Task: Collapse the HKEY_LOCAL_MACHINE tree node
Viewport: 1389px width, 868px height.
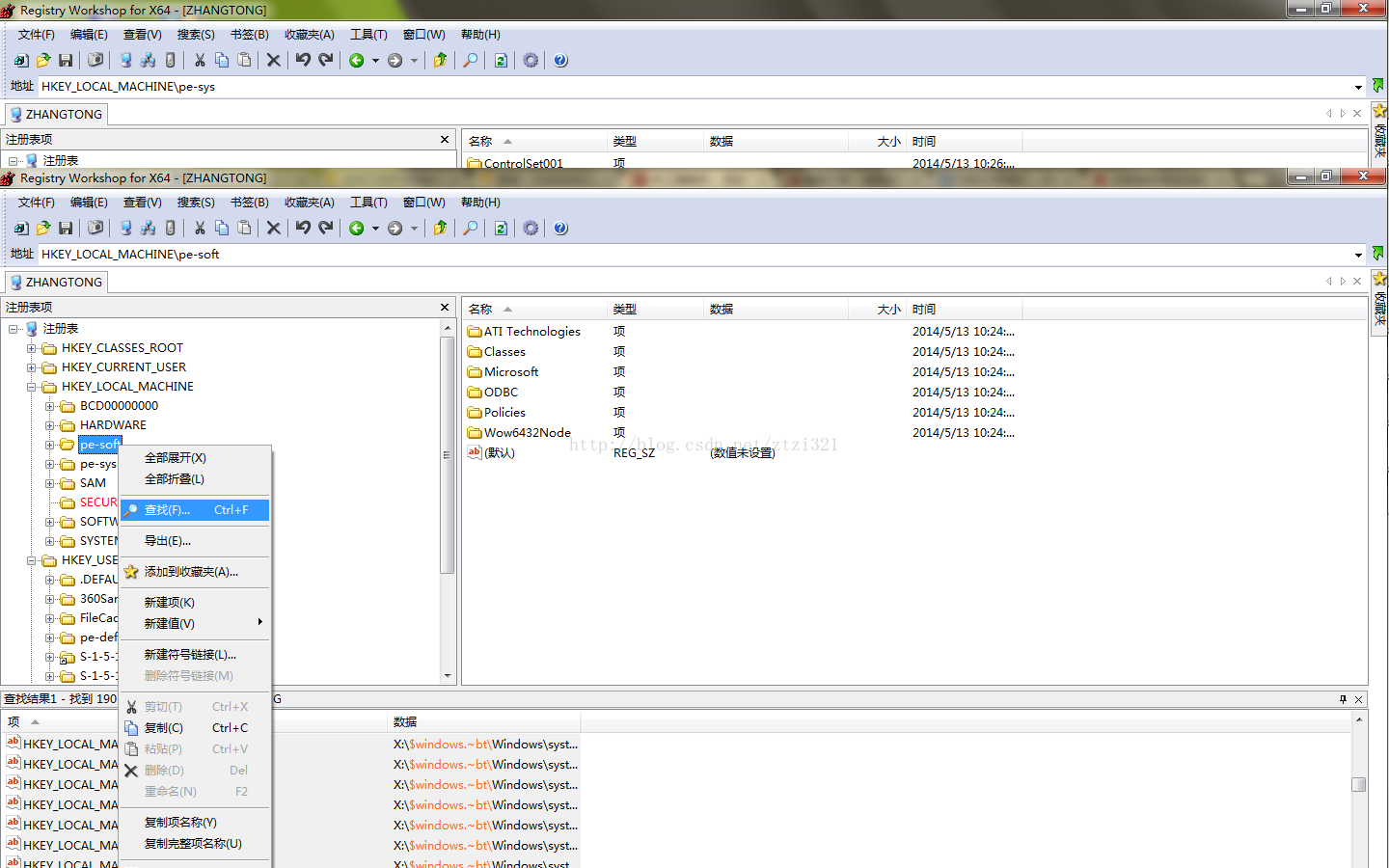Action: click(32, 387)
